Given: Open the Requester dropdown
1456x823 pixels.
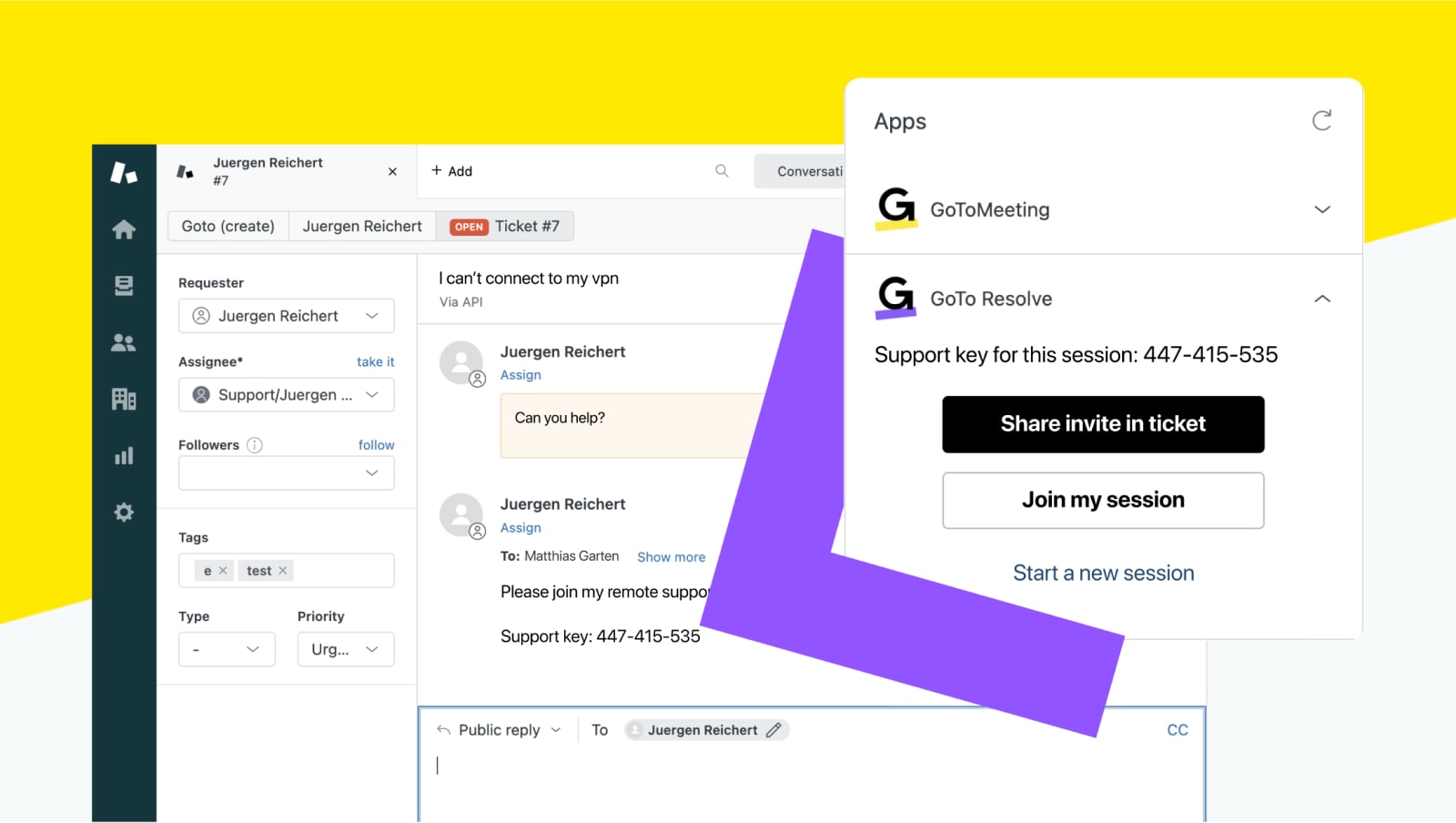Looking at the screenshot, I should [286, 316].
